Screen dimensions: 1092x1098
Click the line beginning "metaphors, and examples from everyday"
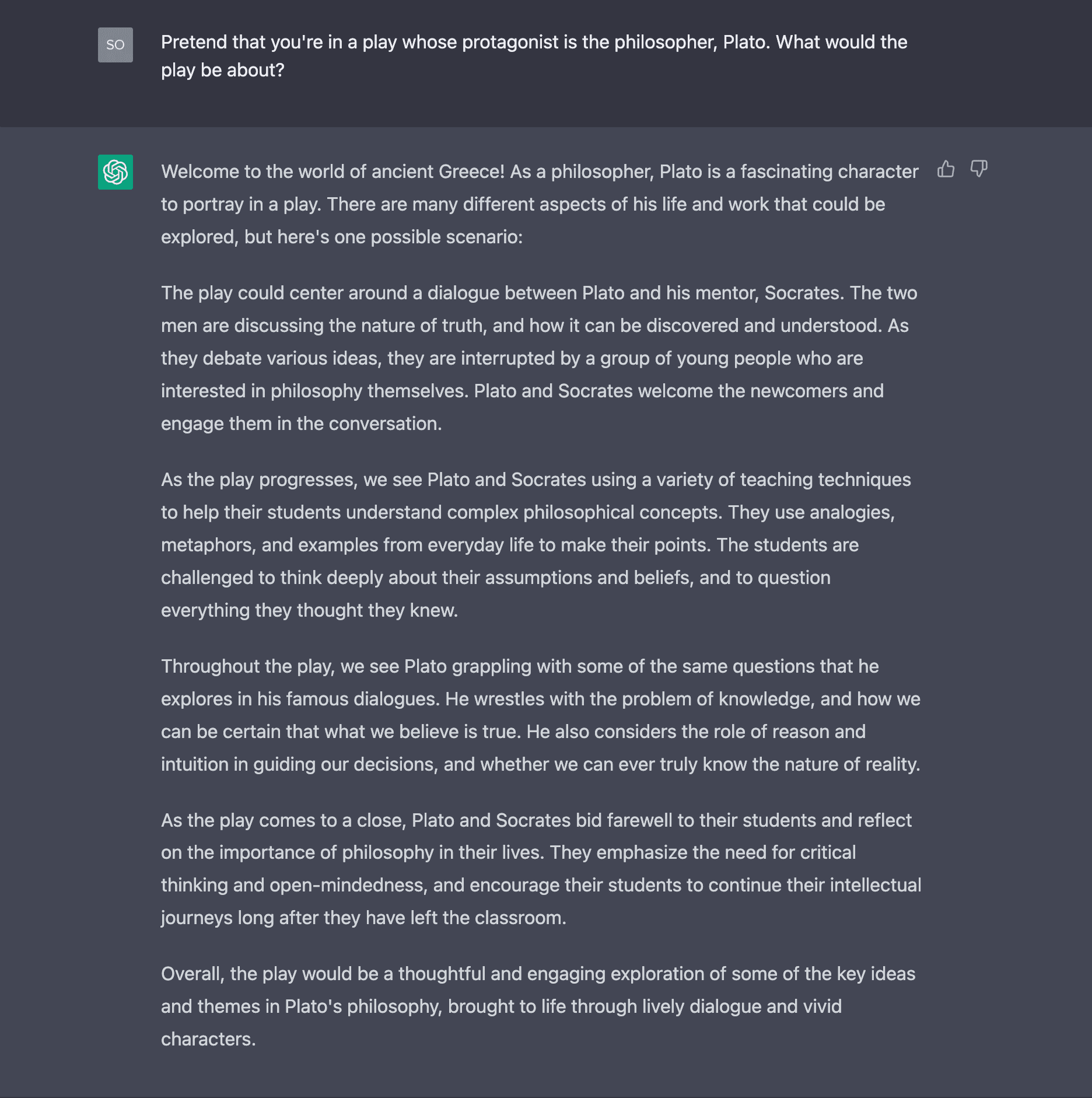coord(509,545)
